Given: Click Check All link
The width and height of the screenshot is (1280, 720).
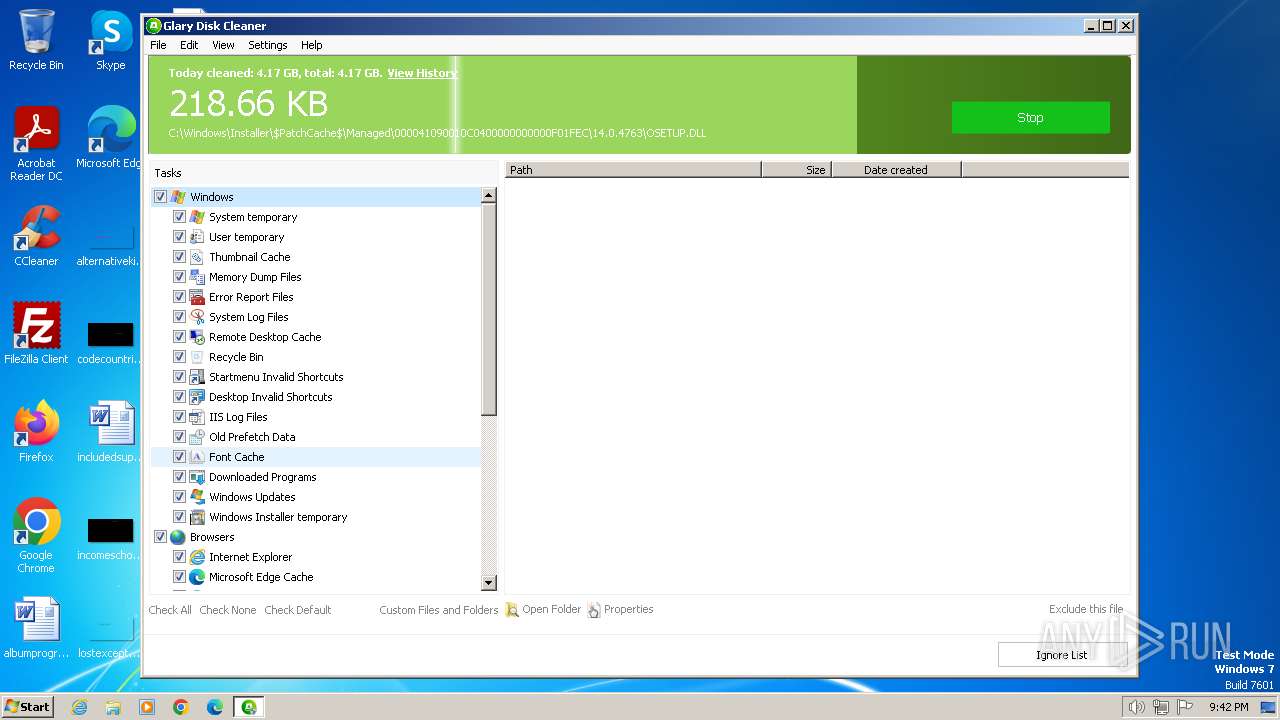Looking at the screenshot, I should pos(170,610).
